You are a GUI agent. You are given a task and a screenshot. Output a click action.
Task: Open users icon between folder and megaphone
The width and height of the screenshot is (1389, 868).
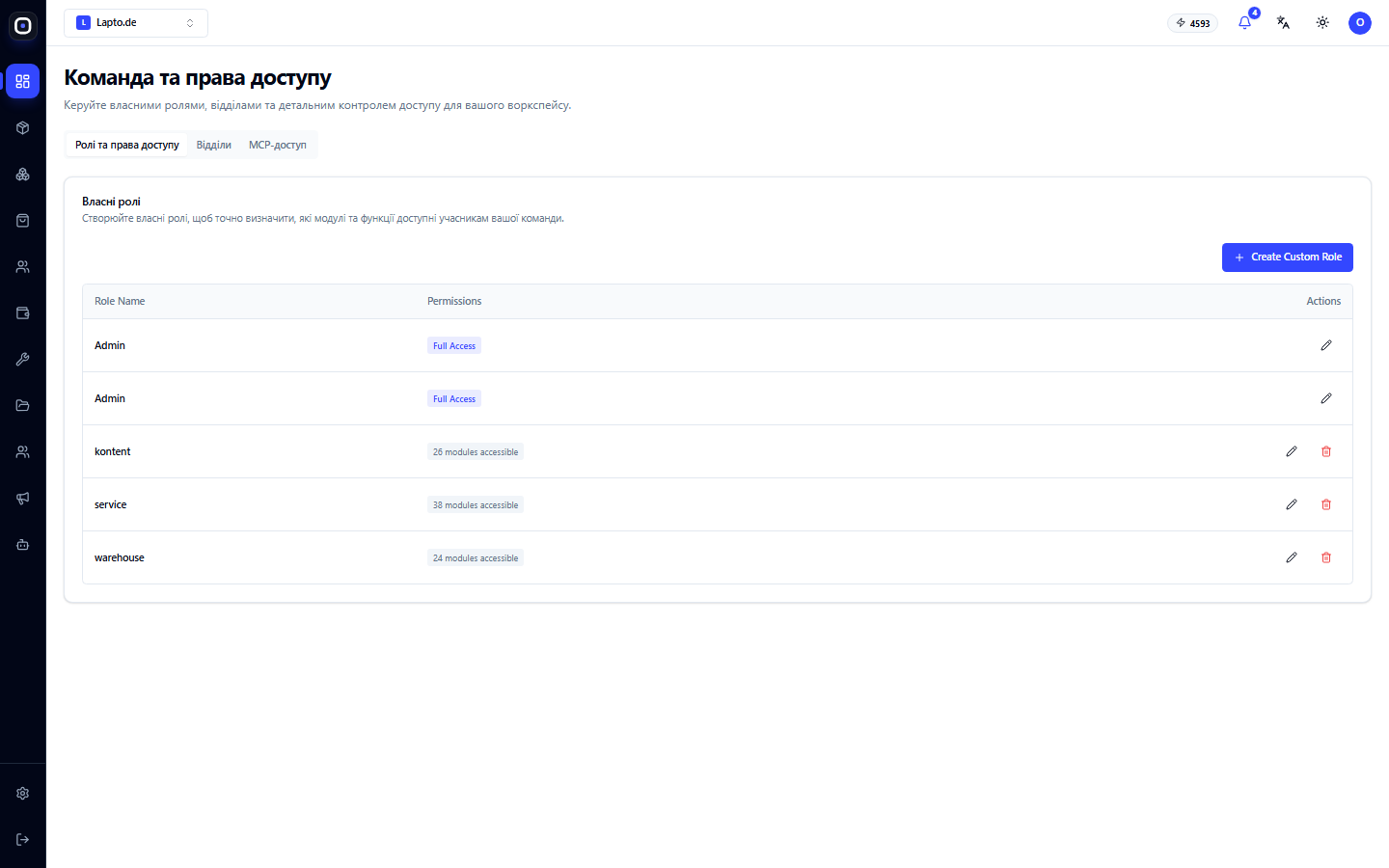pyautogui.click(x=23, y=451)
